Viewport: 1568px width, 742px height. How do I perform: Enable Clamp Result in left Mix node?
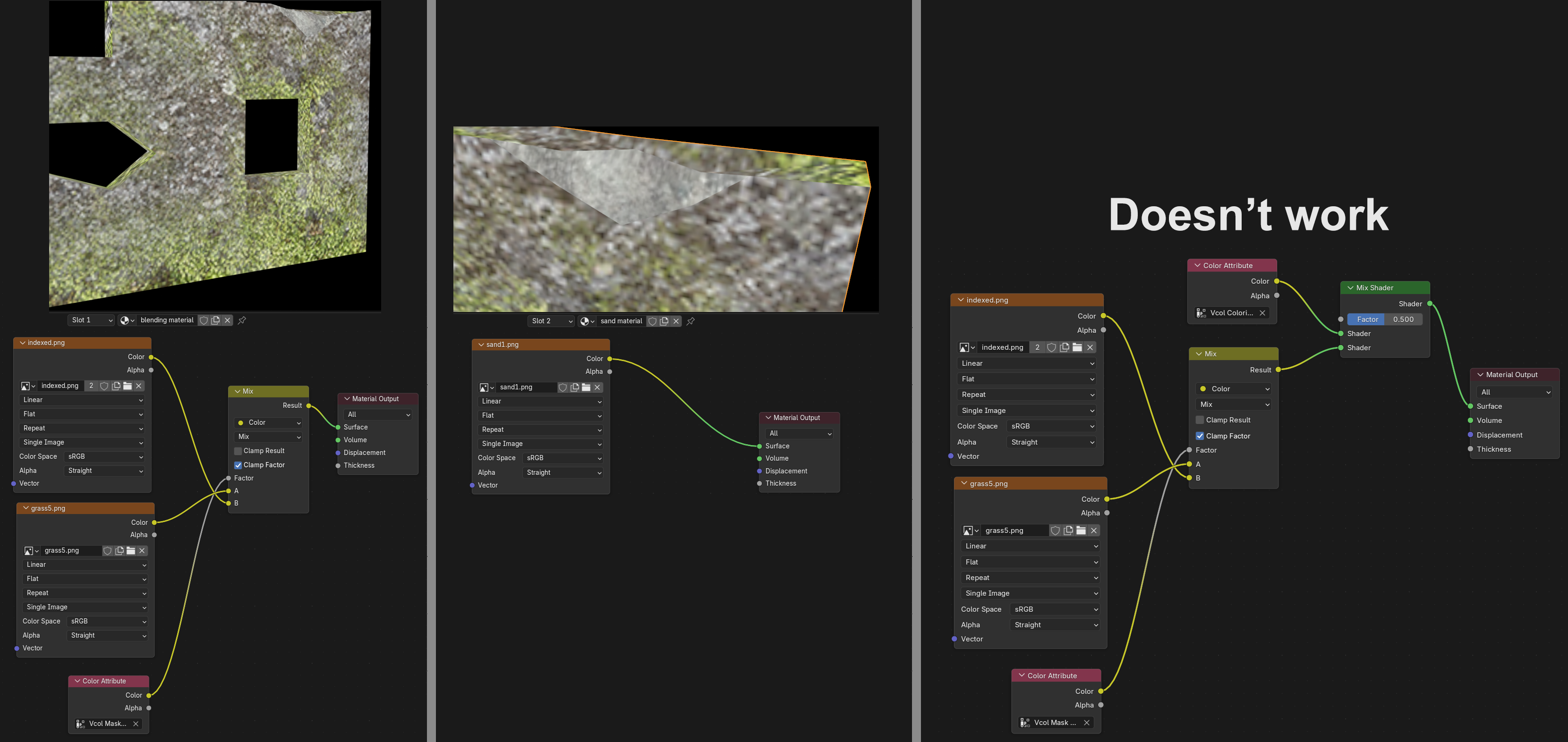(238, 451)
